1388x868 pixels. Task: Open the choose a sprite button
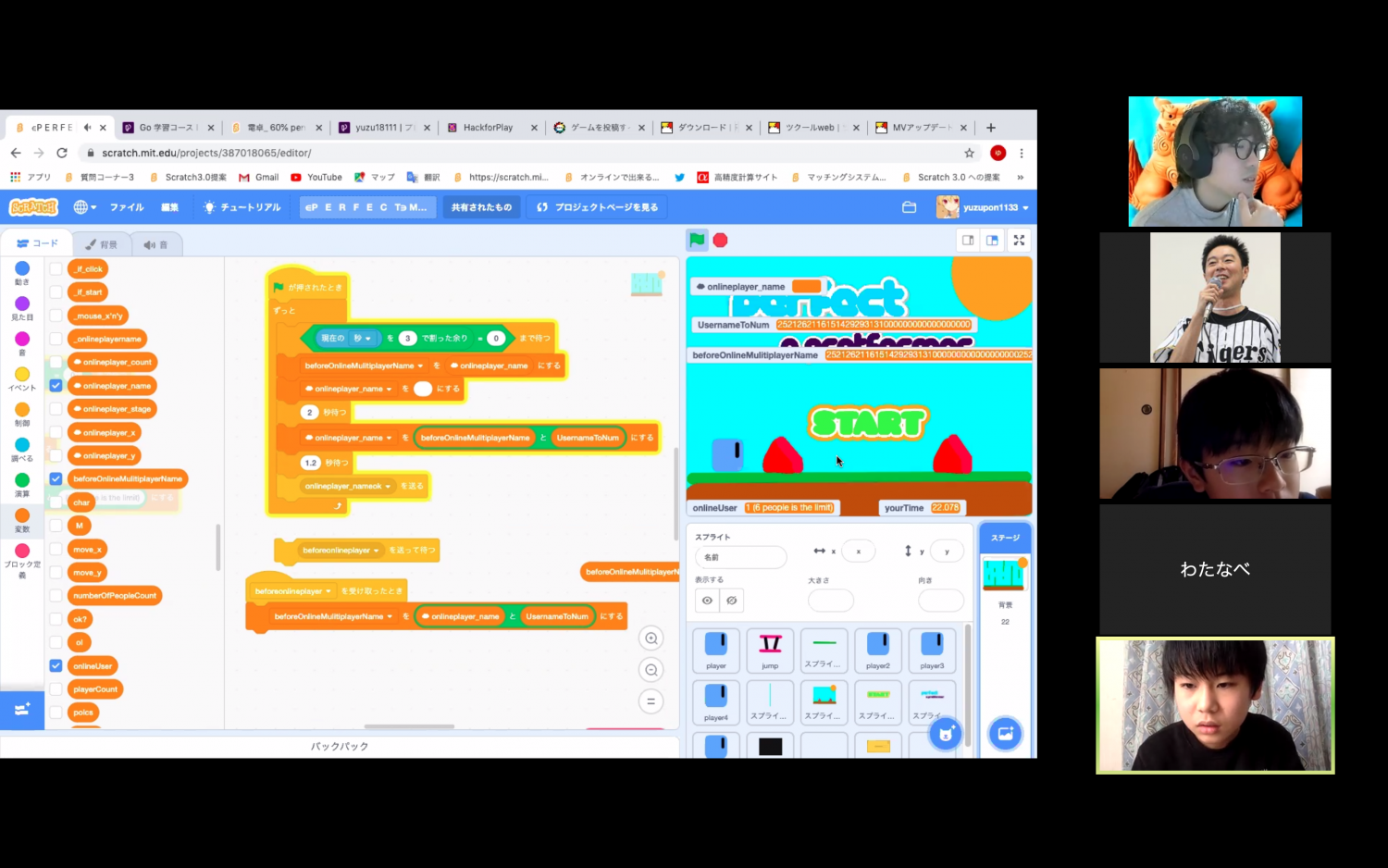pyautogui.click(x=945, y=735)
